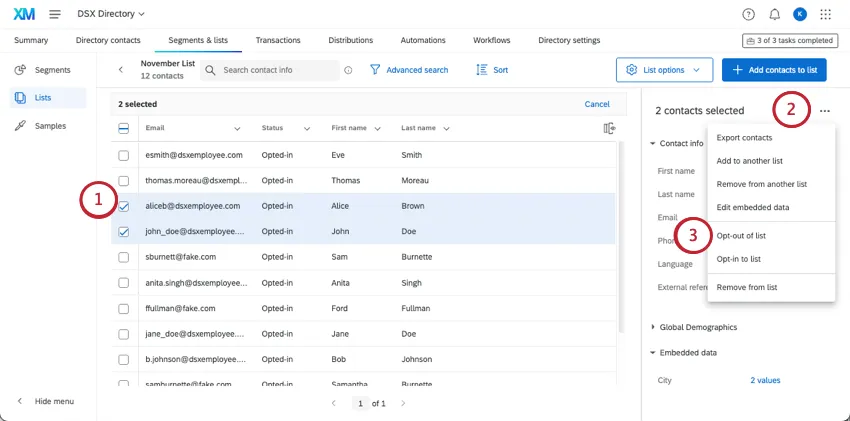Viewport: 850px width, 421px height.
Task: Open the List options dropdown
Action: coord(664,70)
